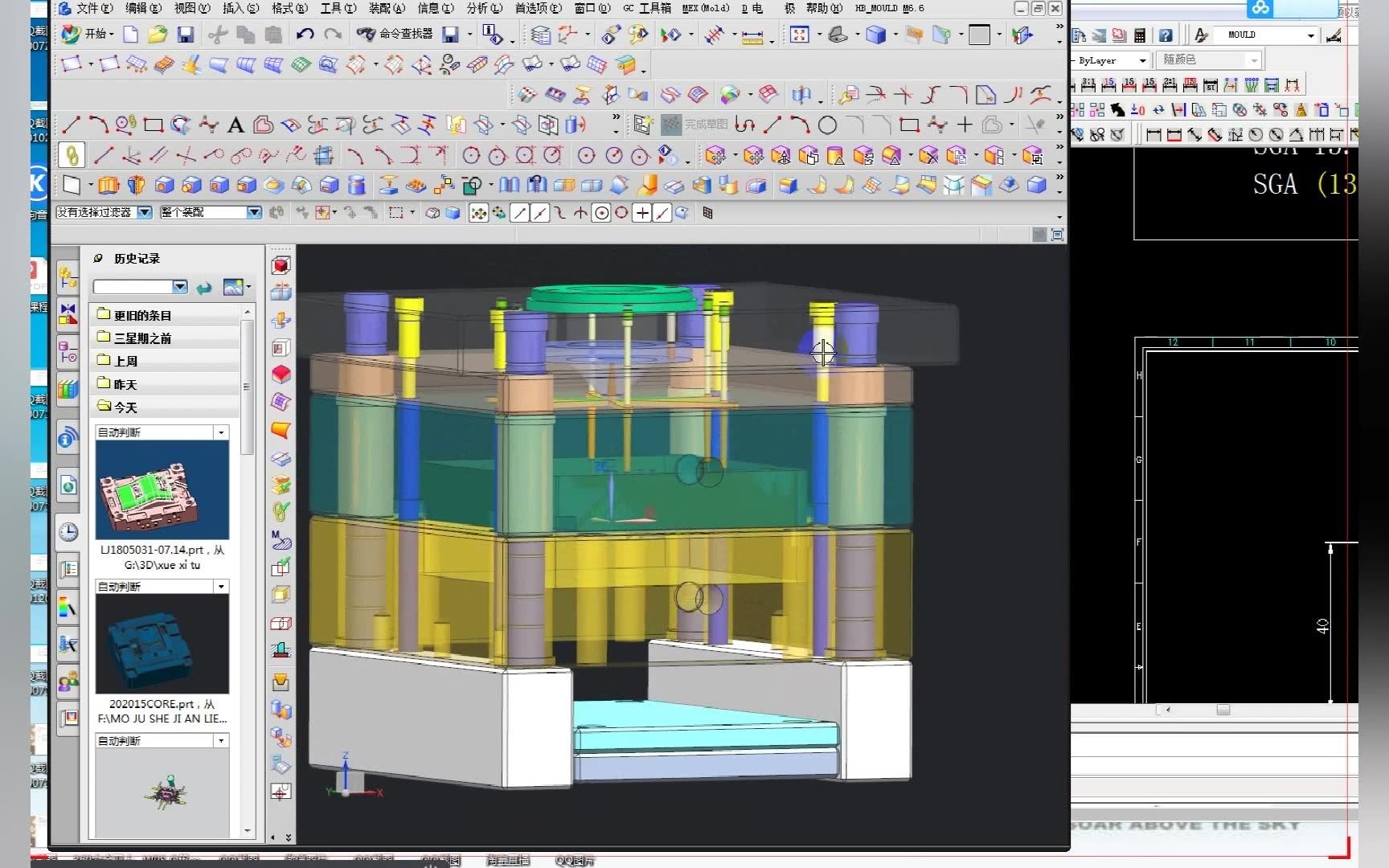Select the Text 'A' curve tool

pyautogui.click(x=236, y=125)
